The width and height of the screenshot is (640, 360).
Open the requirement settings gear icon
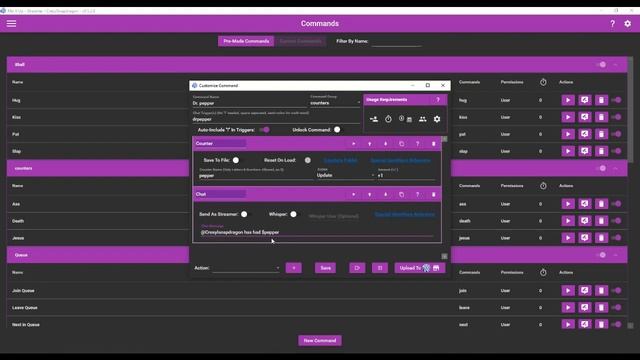[437, 119]
